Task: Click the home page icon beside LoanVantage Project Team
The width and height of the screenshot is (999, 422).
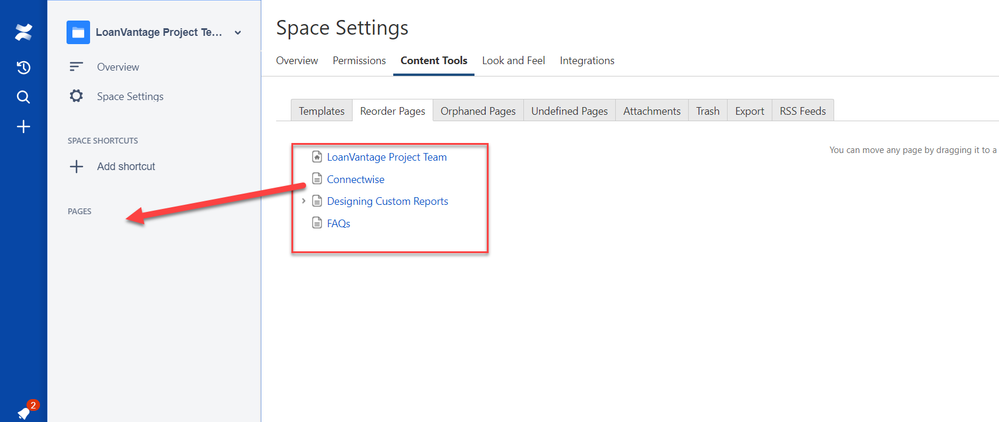Action: (x=317, y=157)
